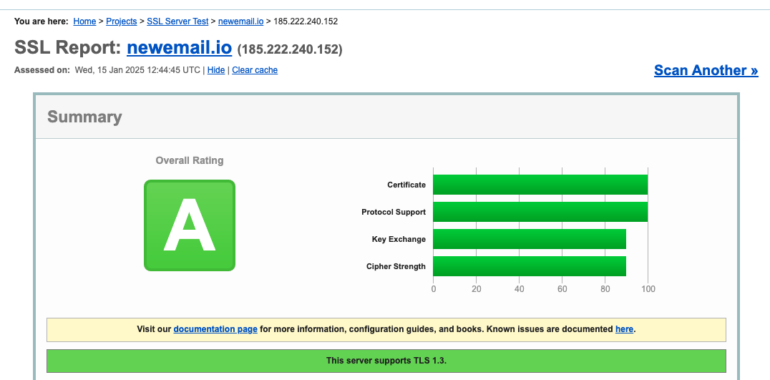Click the Summary section heading
770x380 pixels.
[84, 117]
